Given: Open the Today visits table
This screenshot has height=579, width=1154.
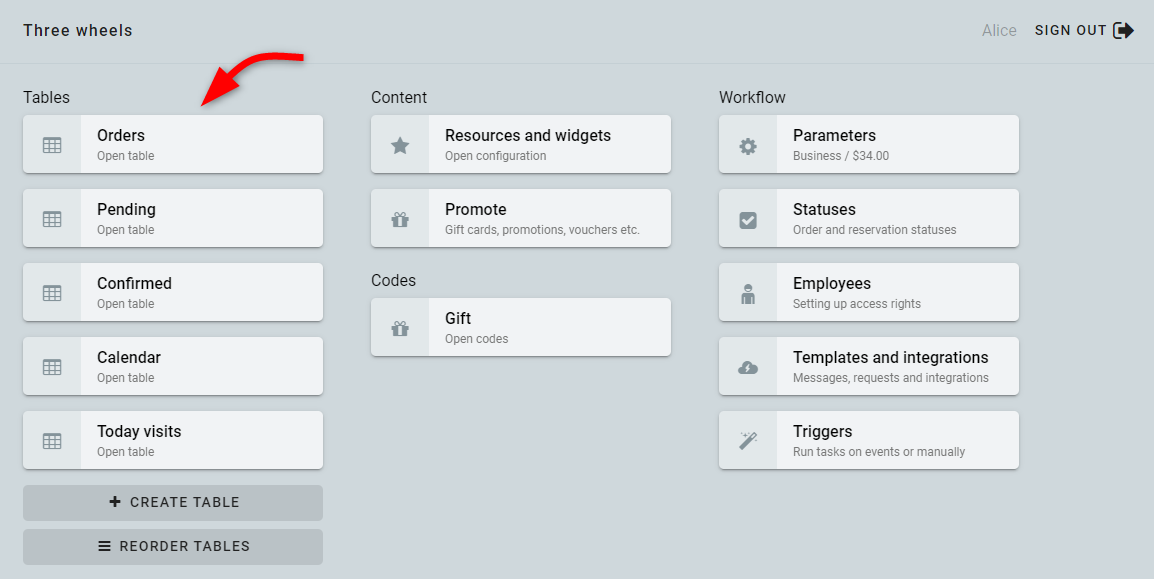Looking at the screenshot, I should point(173,440).
